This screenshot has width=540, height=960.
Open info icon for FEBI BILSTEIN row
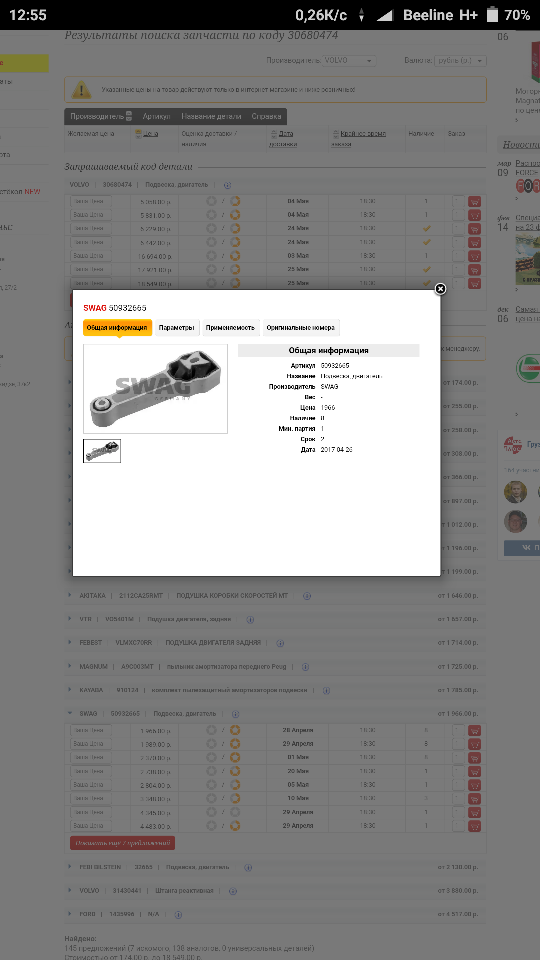(x=248, y=868)
